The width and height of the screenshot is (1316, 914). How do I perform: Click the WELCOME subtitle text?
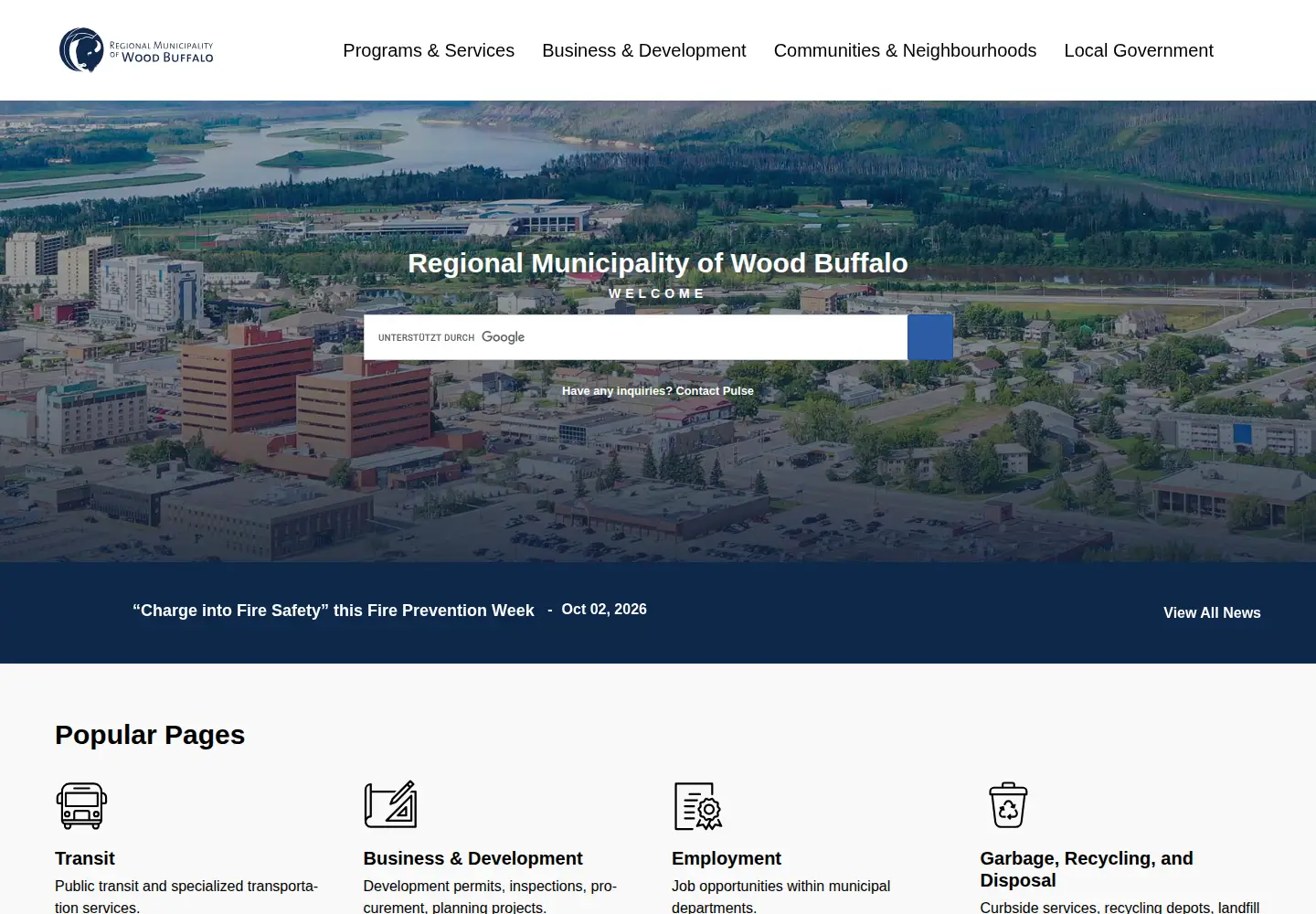click(x=657, y=293)
